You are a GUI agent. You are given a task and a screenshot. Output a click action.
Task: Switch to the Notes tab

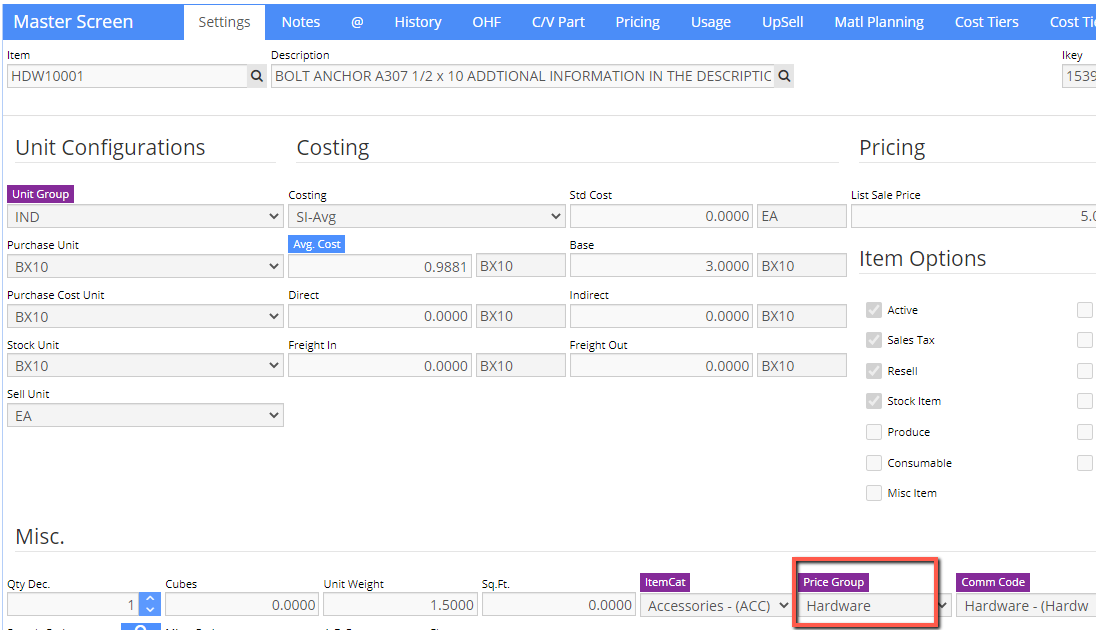[301, 22]
